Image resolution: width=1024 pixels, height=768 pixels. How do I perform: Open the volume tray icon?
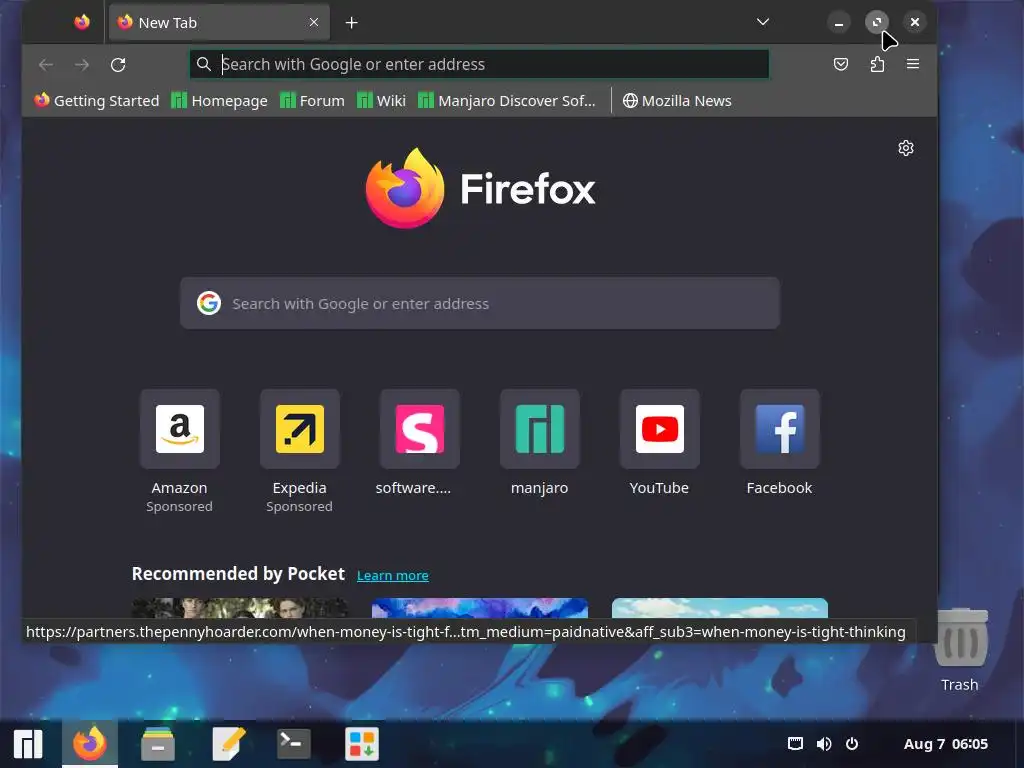824,744
